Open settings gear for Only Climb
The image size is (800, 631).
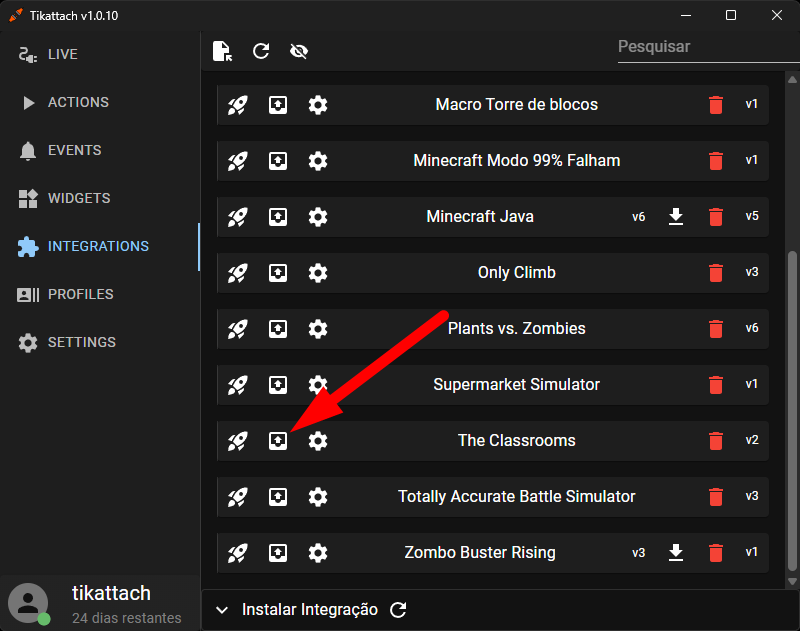pyautogui.click(x=318, y=273)
